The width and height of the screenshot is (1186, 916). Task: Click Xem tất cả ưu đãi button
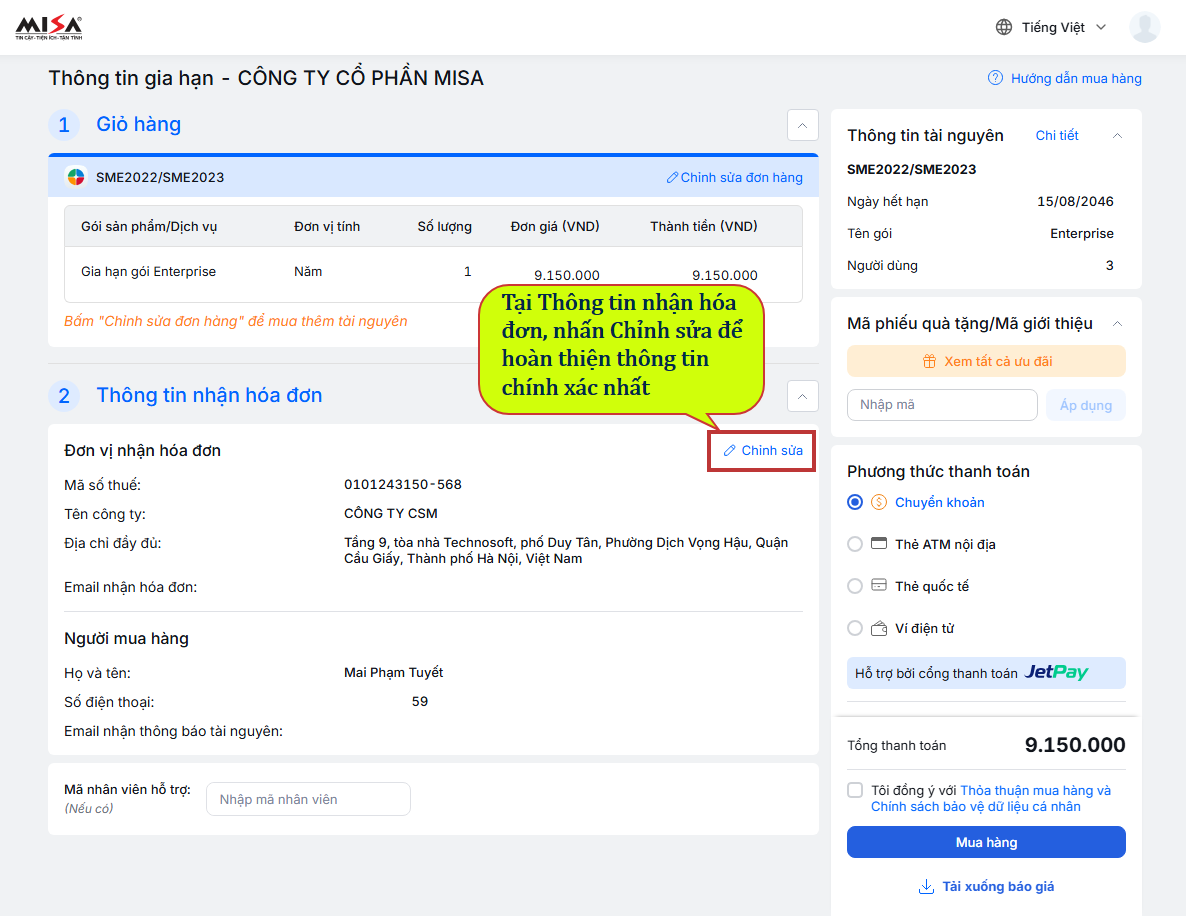click(986, 362)
